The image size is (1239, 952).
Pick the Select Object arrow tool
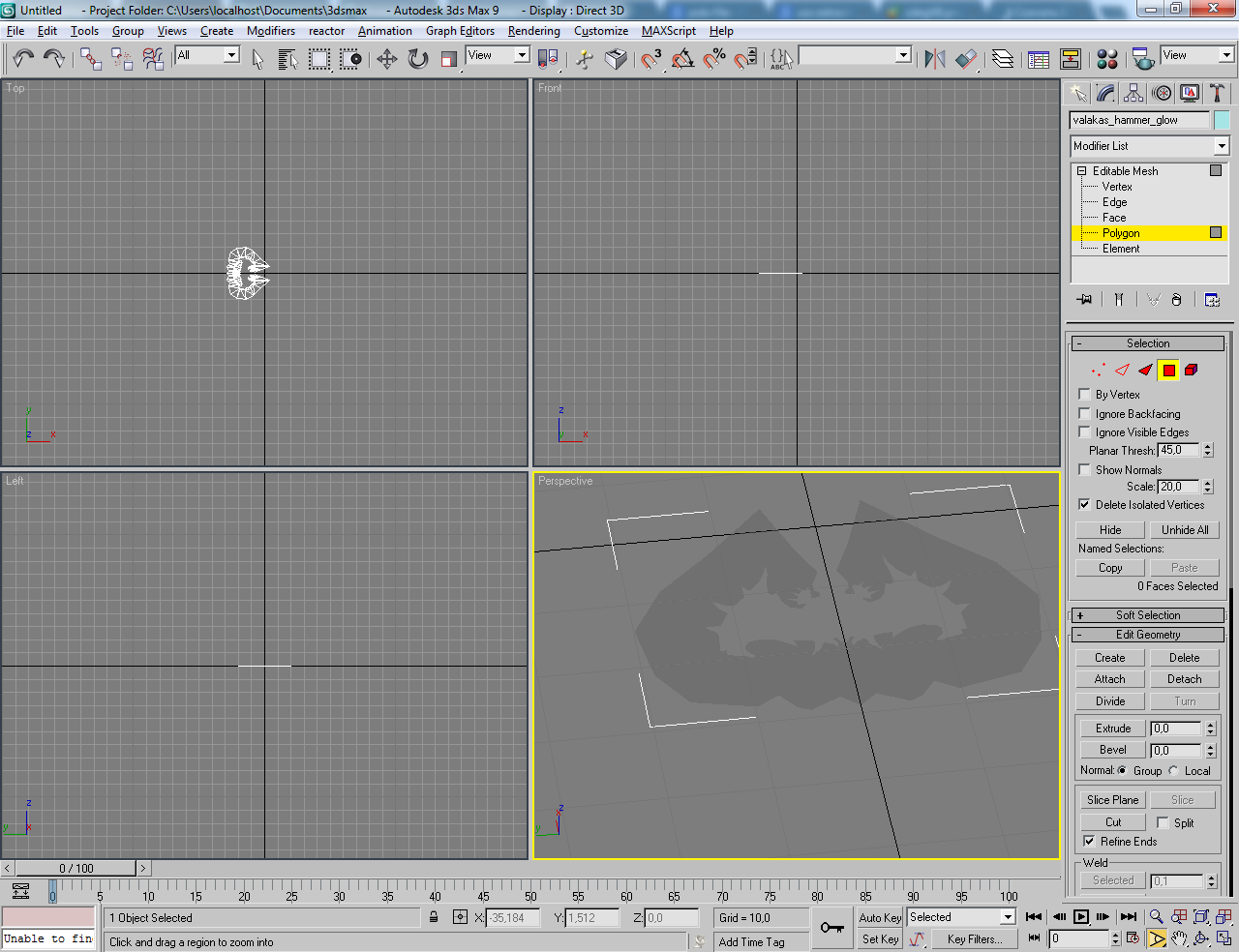coord(257,59)
